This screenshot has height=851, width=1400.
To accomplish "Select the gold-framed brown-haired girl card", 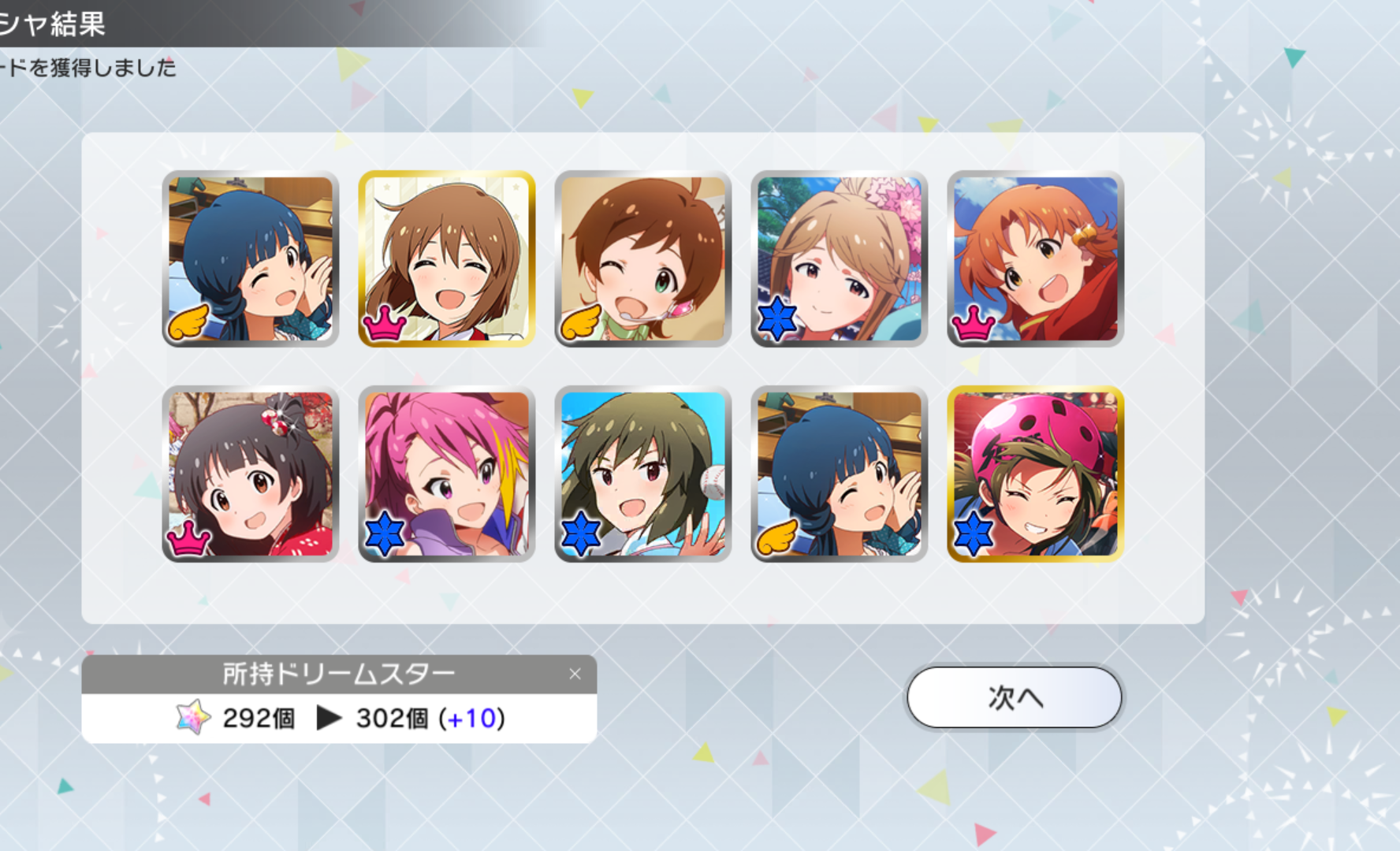I will click(447, 258).
